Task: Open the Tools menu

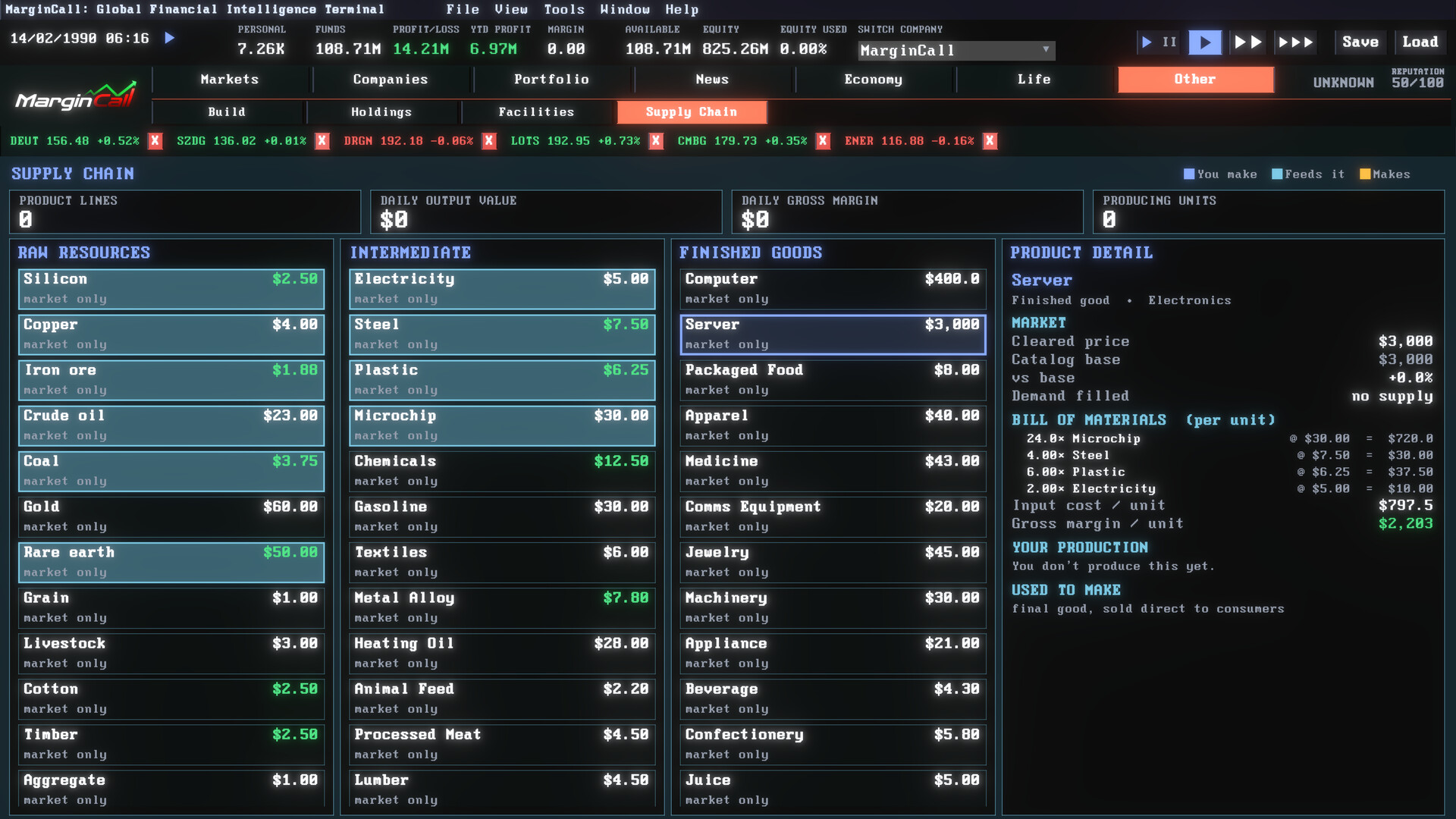Action: pyautogui.click(x=564, y=9)
